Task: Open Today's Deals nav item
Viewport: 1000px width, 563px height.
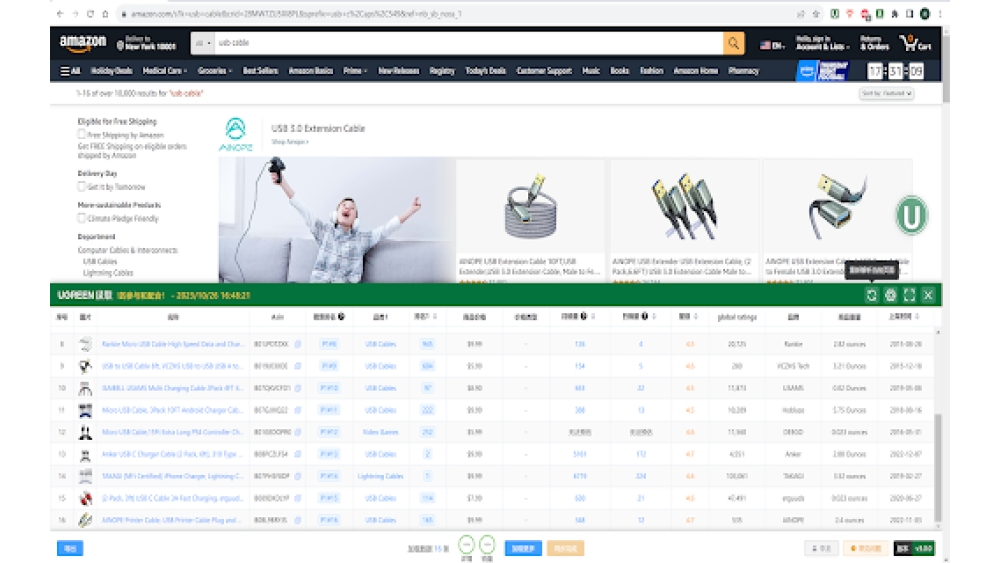Action: (x=485, y=71)
